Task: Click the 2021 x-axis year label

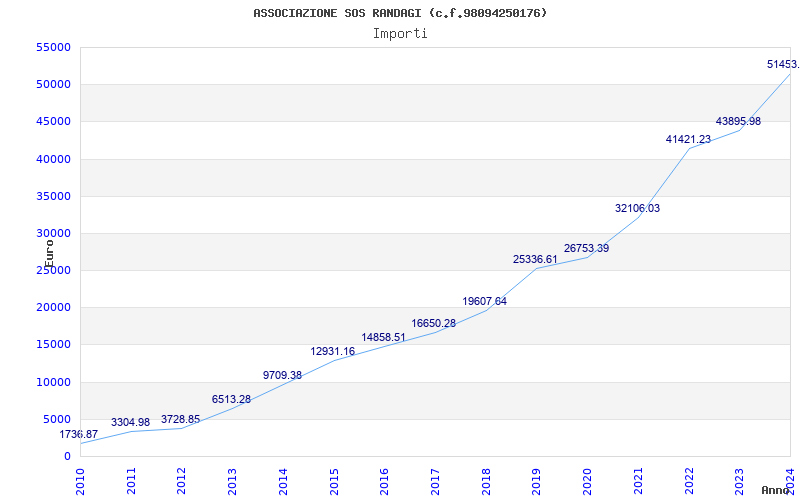Action: (638, 482)
